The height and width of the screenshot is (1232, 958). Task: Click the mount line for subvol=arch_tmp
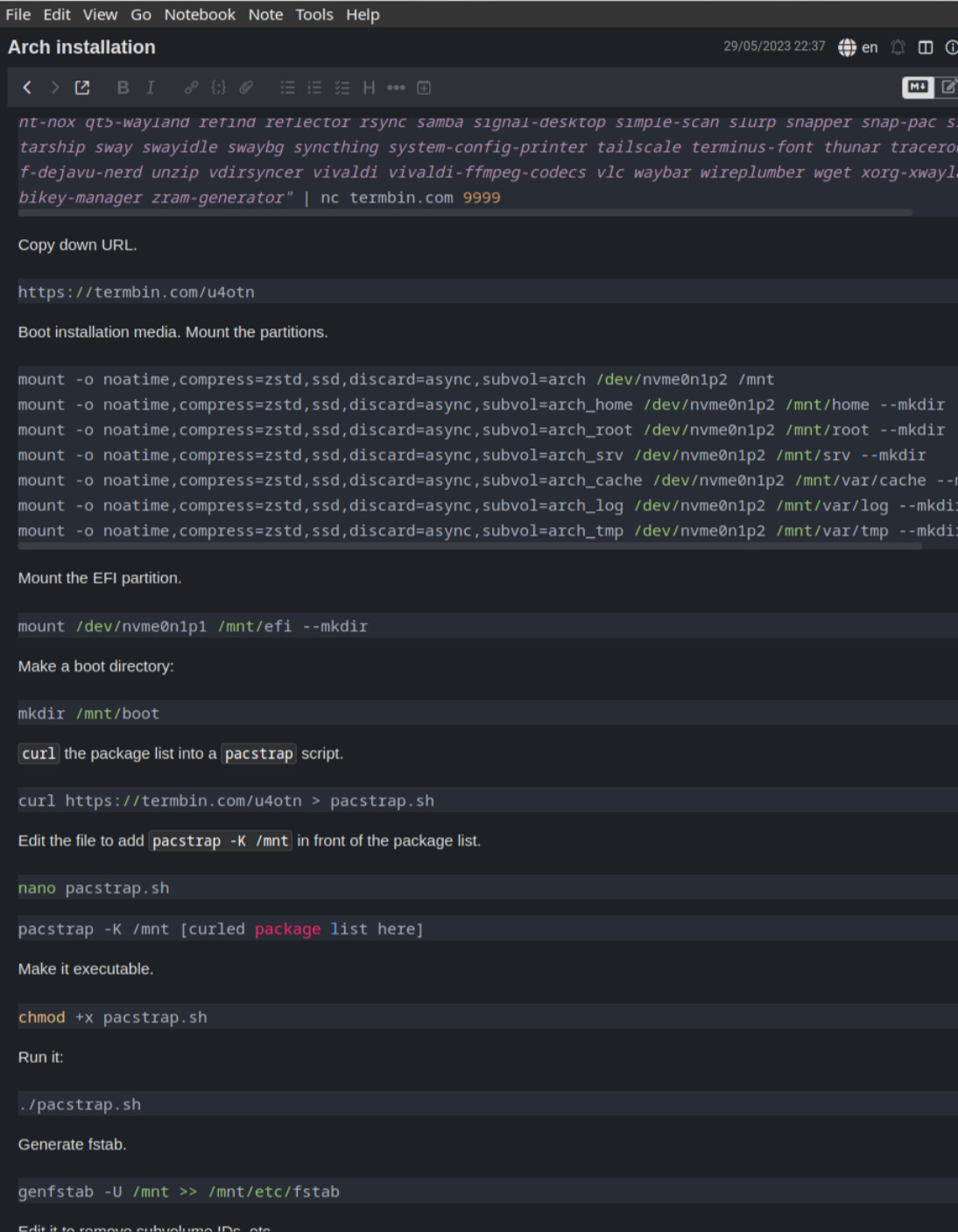[488, 532]
